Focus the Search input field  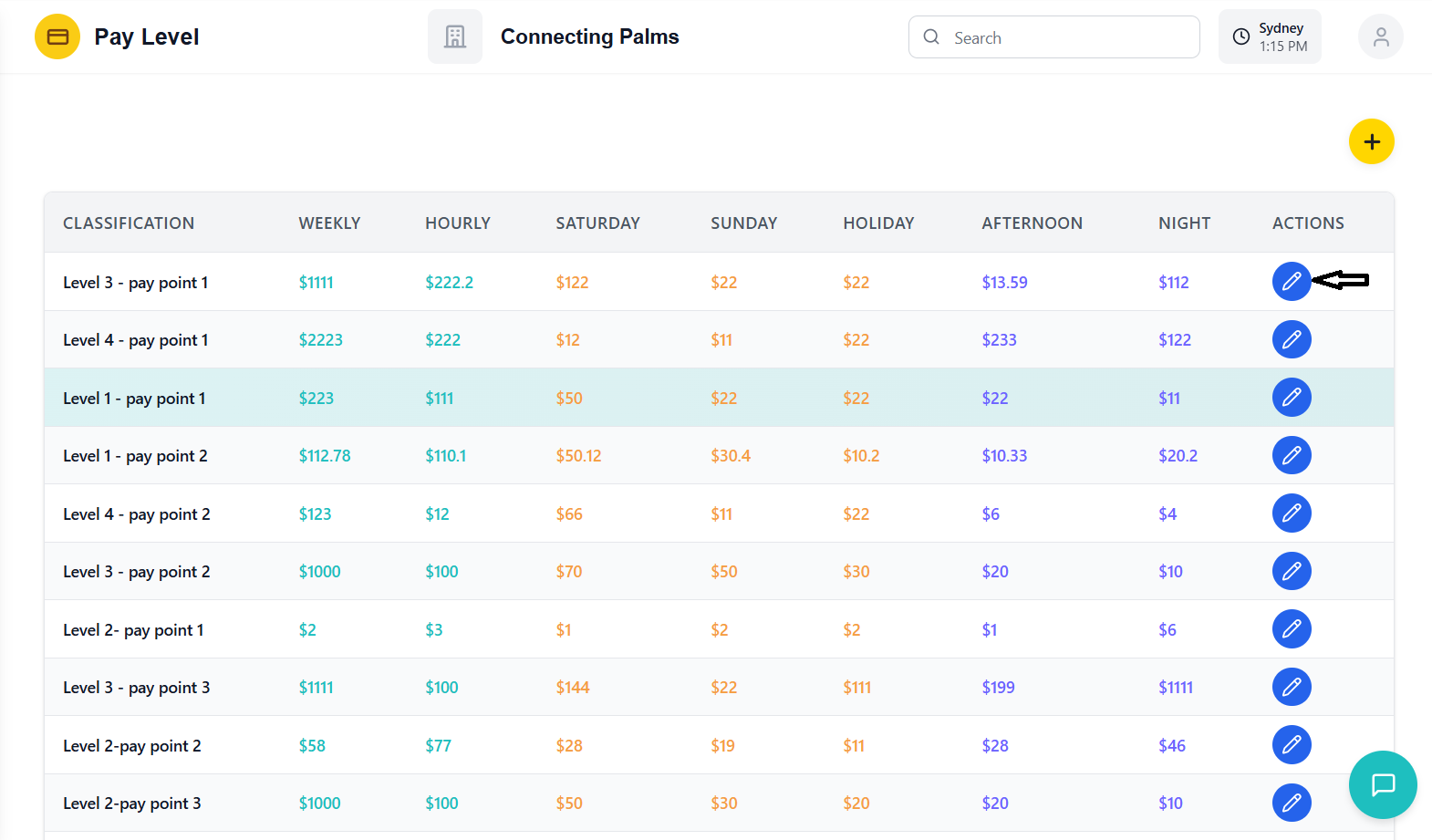coord(1067,37)
